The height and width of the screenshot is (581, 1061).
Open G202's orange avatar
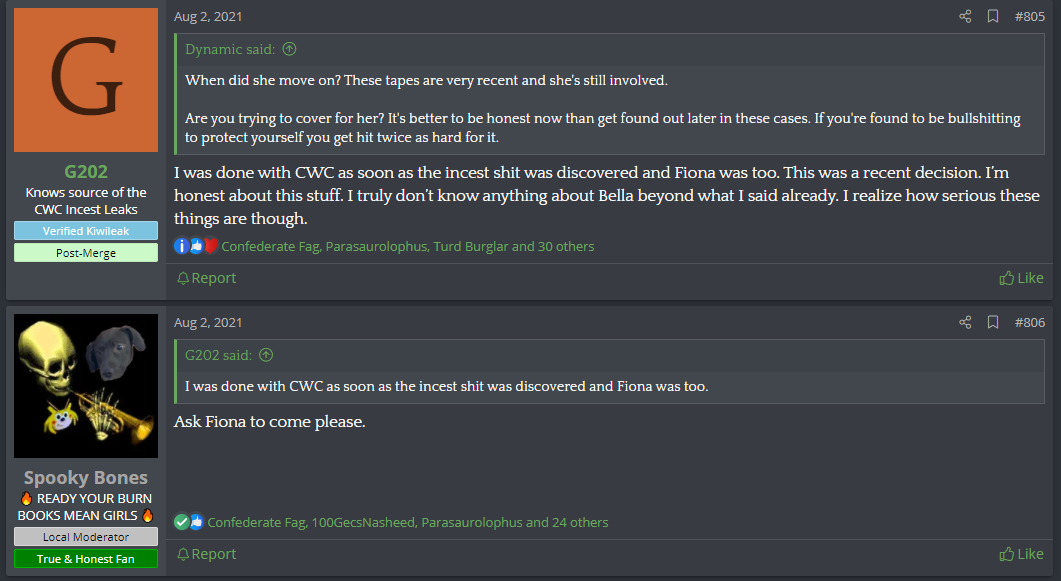[86, 80]
